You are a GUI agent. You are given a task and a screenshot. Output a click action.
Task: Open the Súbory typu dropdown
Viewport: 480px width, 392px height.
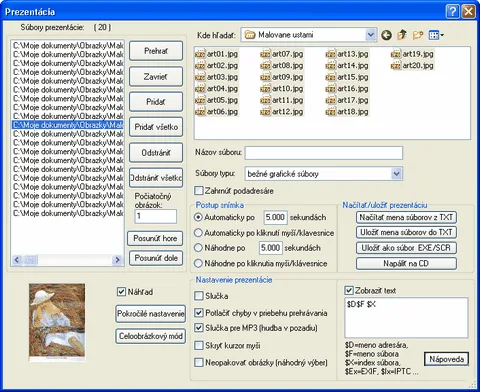[396, 173]
